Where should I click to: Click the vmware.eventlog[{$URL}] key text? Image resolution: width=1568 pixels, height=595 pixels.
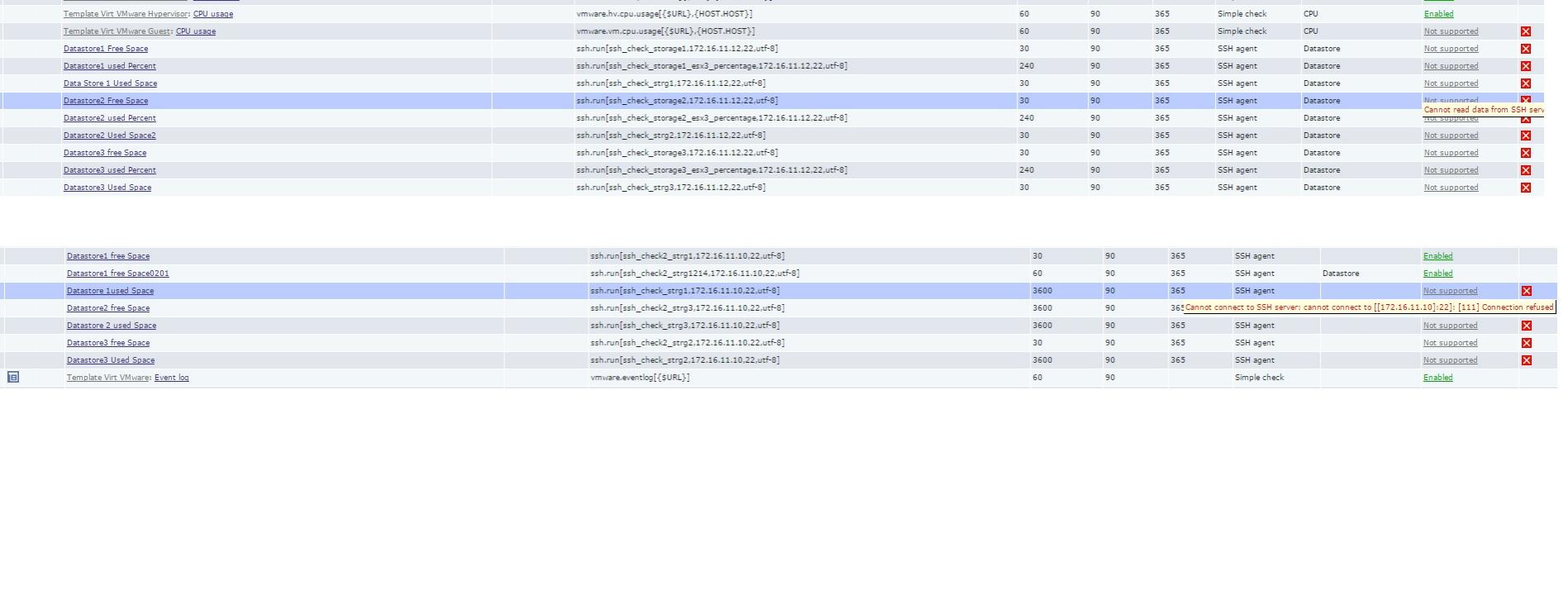click(640, 378)
